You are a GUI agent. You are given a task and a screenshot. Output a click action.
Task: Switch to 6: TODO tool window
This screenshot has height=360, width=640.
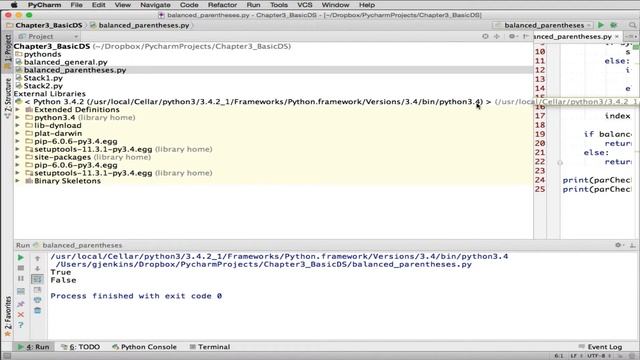point(80,347)
